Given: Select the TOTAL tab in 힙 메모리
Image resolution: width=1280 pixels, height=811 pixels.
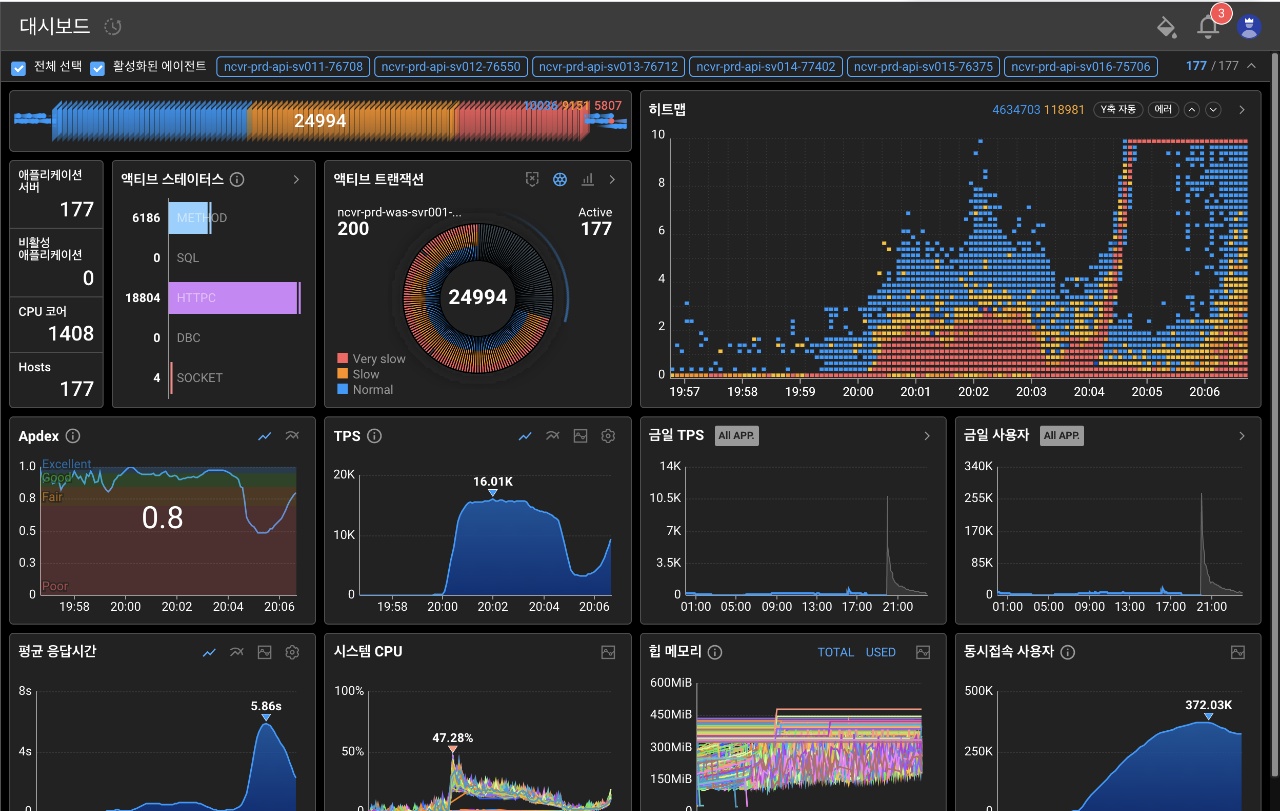Looking at the screenshot, I should [x=835, y=652].
